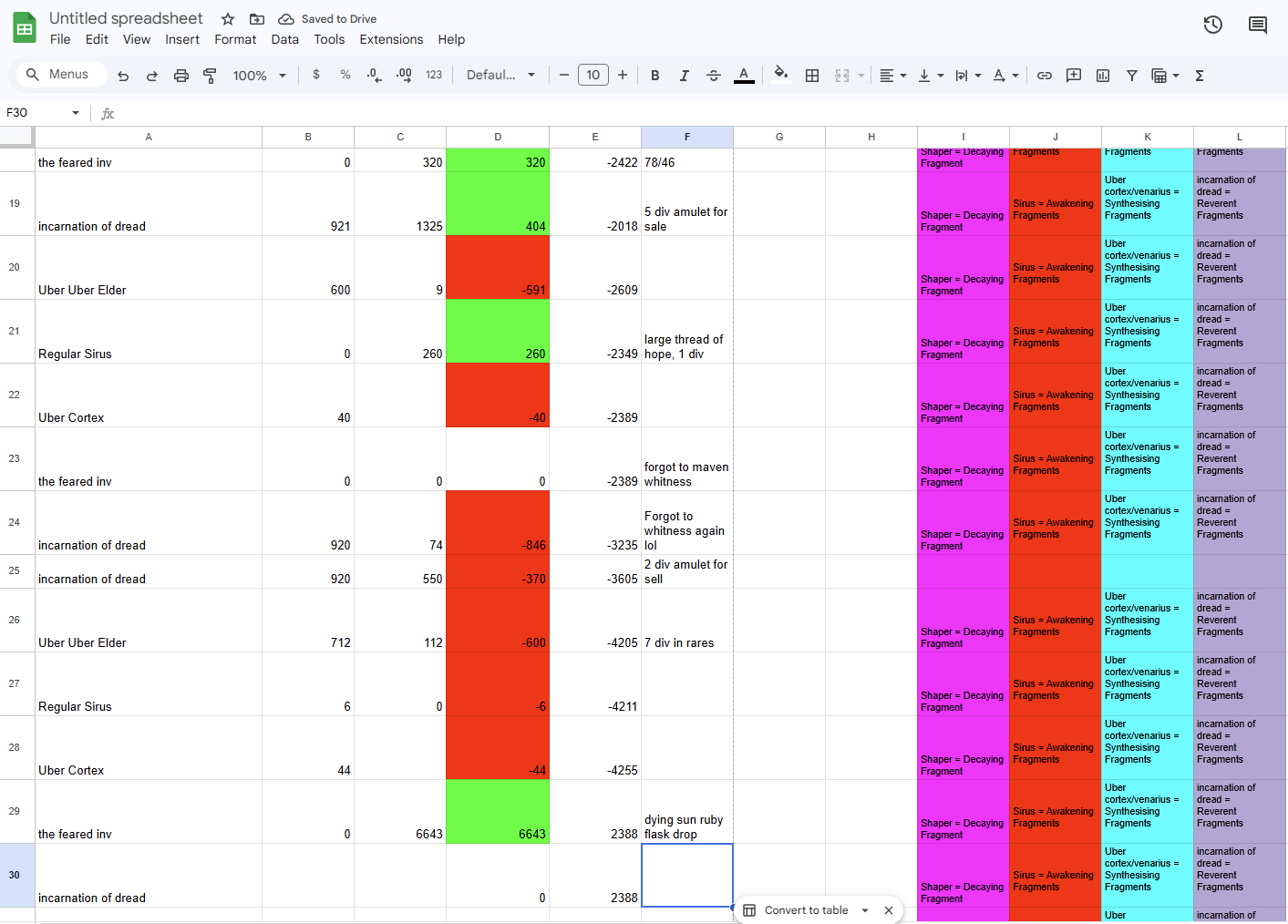Open vertical align dropdown

[x=931, y=76]
